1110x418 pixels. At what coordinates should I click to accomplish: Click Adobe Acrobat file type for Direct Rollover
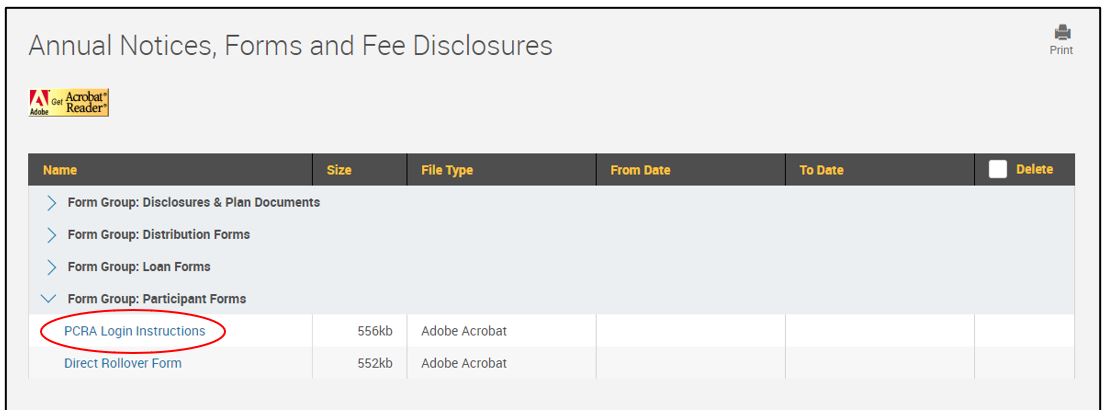tap(464, 363)
